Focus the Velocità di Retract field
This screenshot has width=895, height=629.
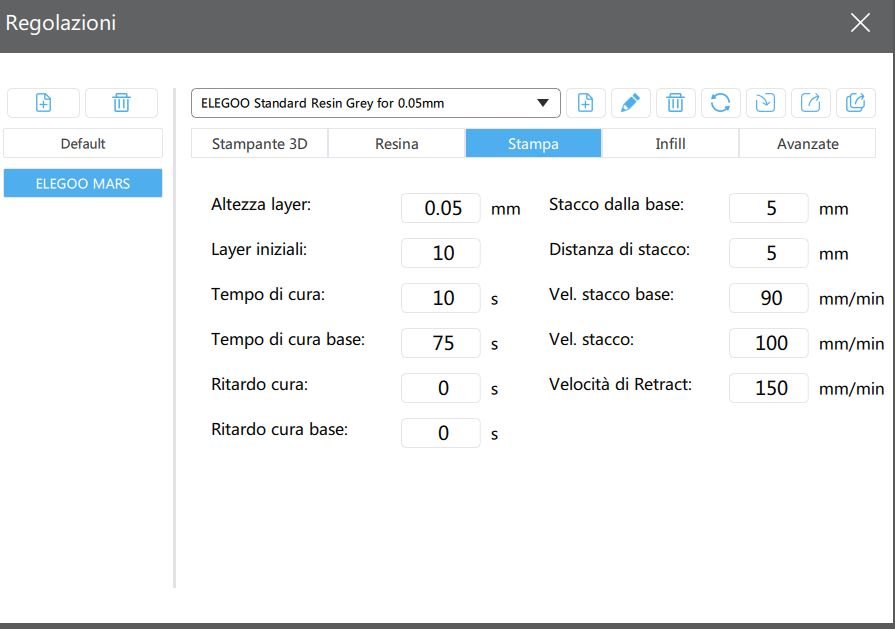(768, 388)
